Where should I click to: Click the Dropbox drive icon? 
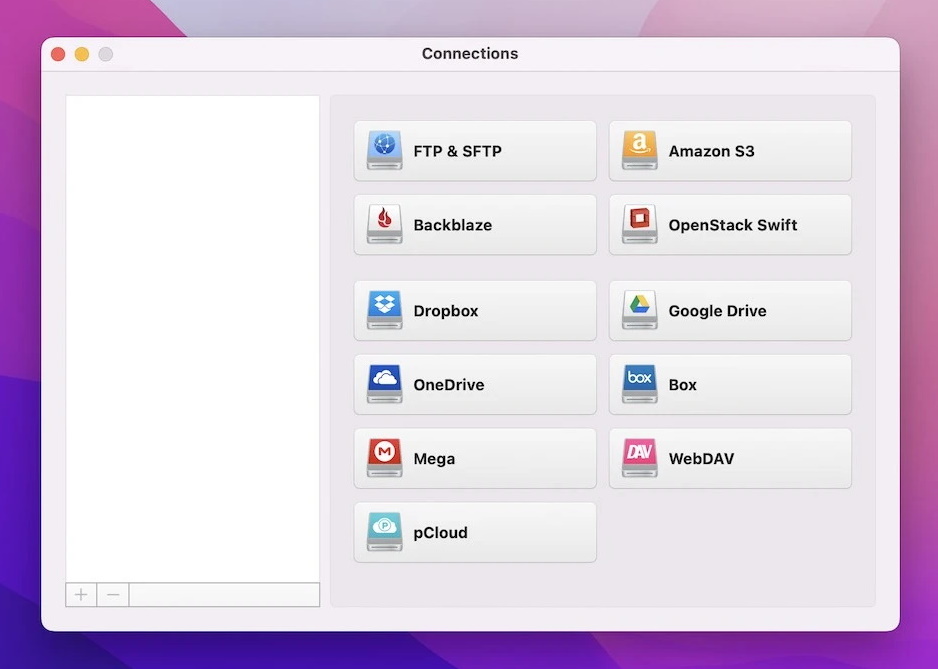384,310
